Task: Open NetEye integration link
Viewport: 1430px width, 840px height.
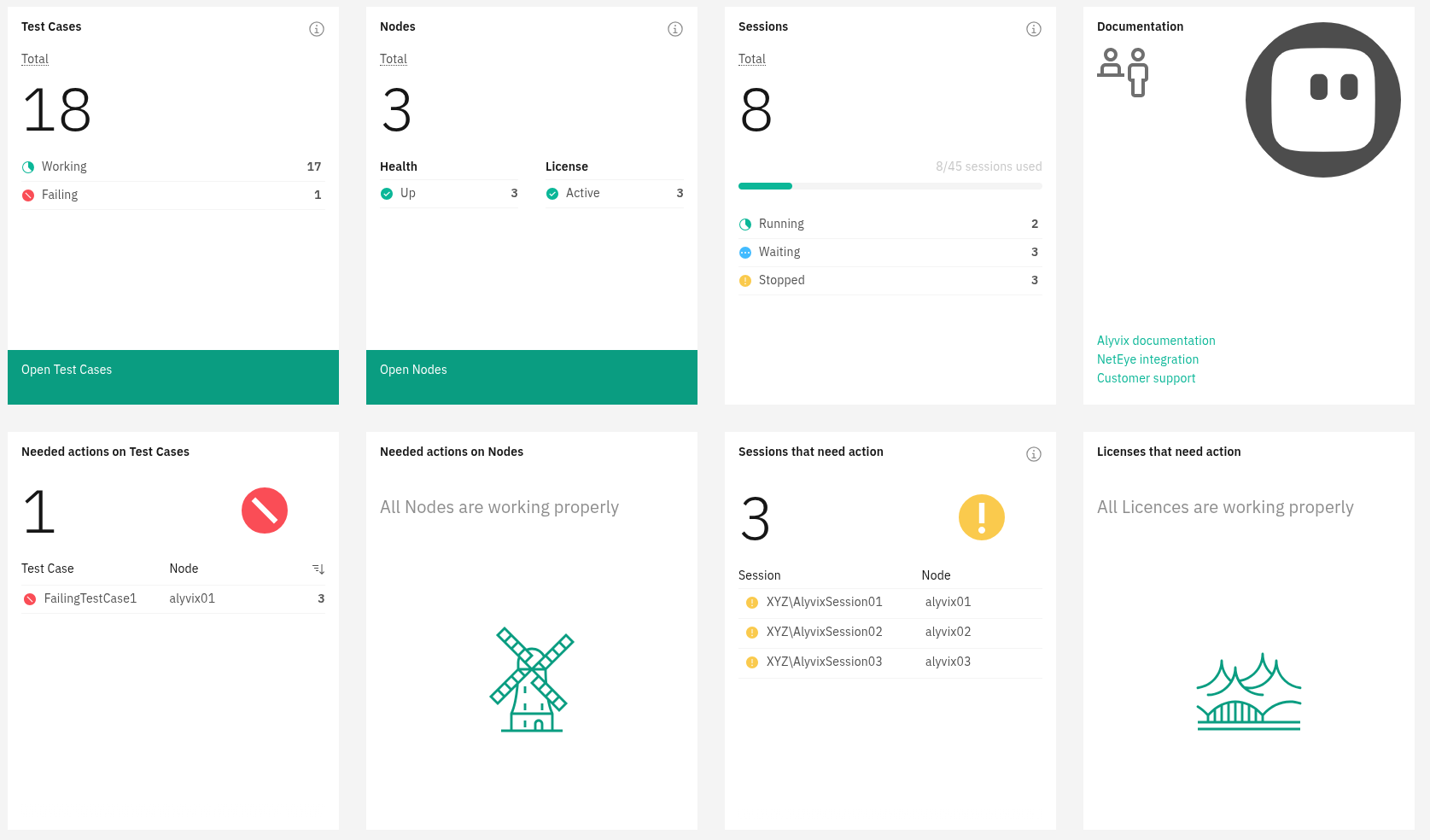Action: pos(1147,359)
